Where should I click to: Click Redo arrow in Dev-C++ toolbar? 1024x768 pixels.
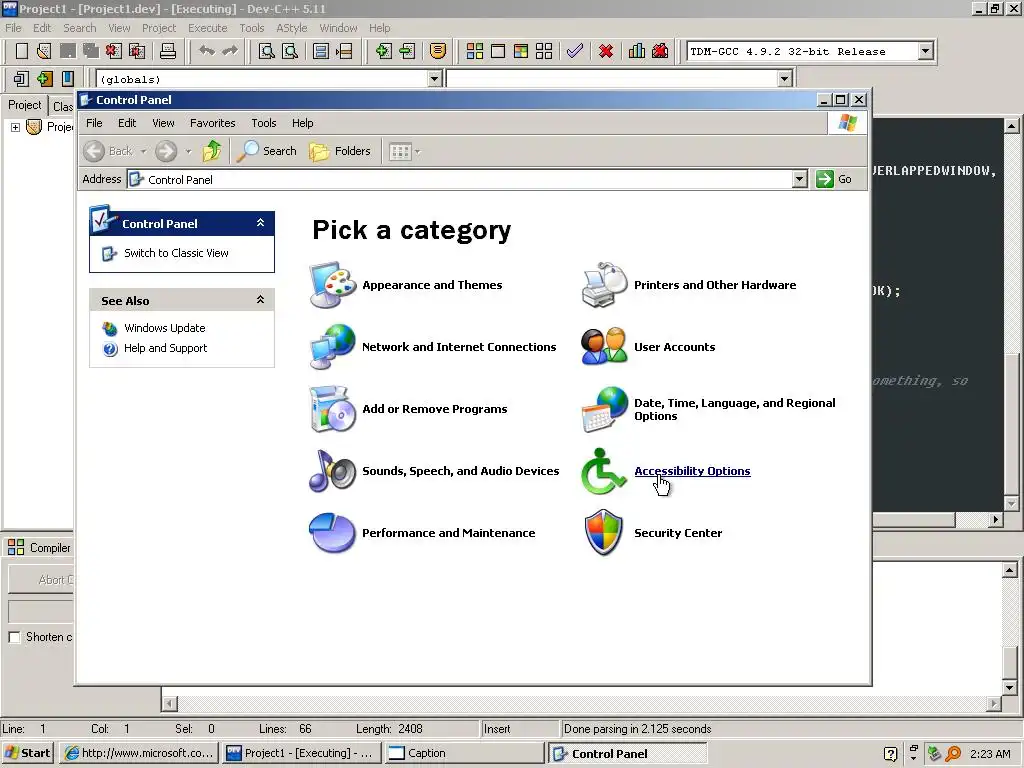[x=230, y=51]
